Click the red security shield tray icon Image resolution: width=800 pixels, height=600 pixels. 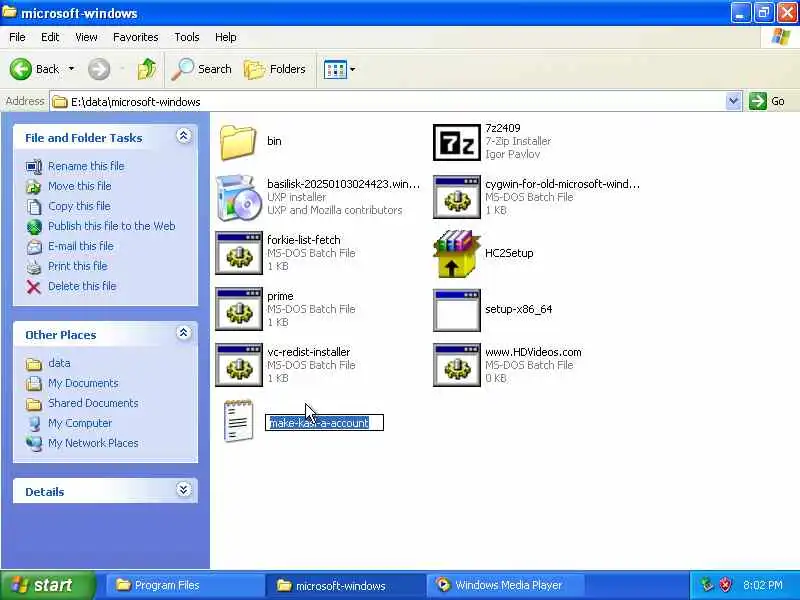click(x=725, y=585)
